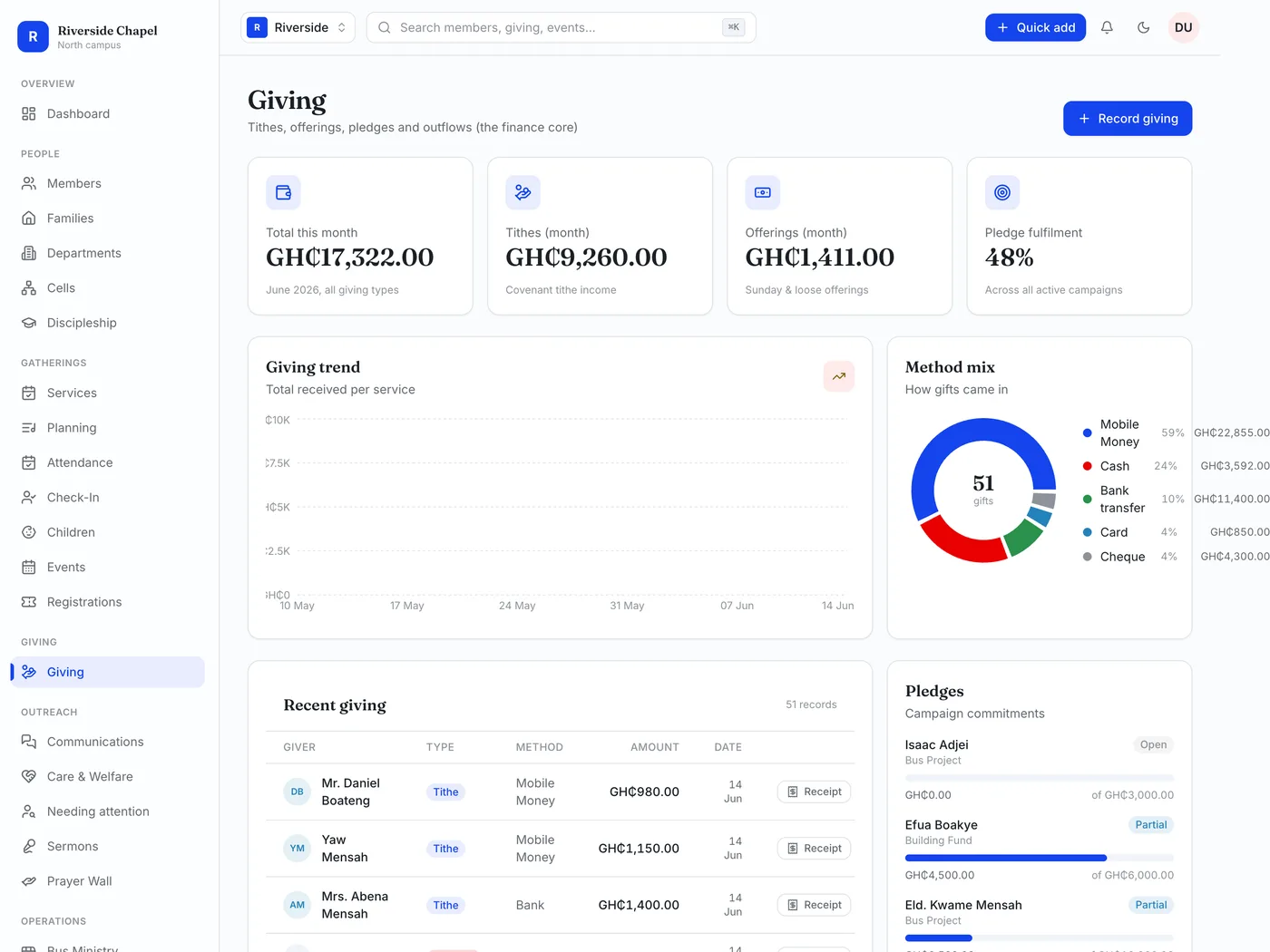
Task: Click the YM avatar for Yaw Mensah
Action: pos(297,849)
